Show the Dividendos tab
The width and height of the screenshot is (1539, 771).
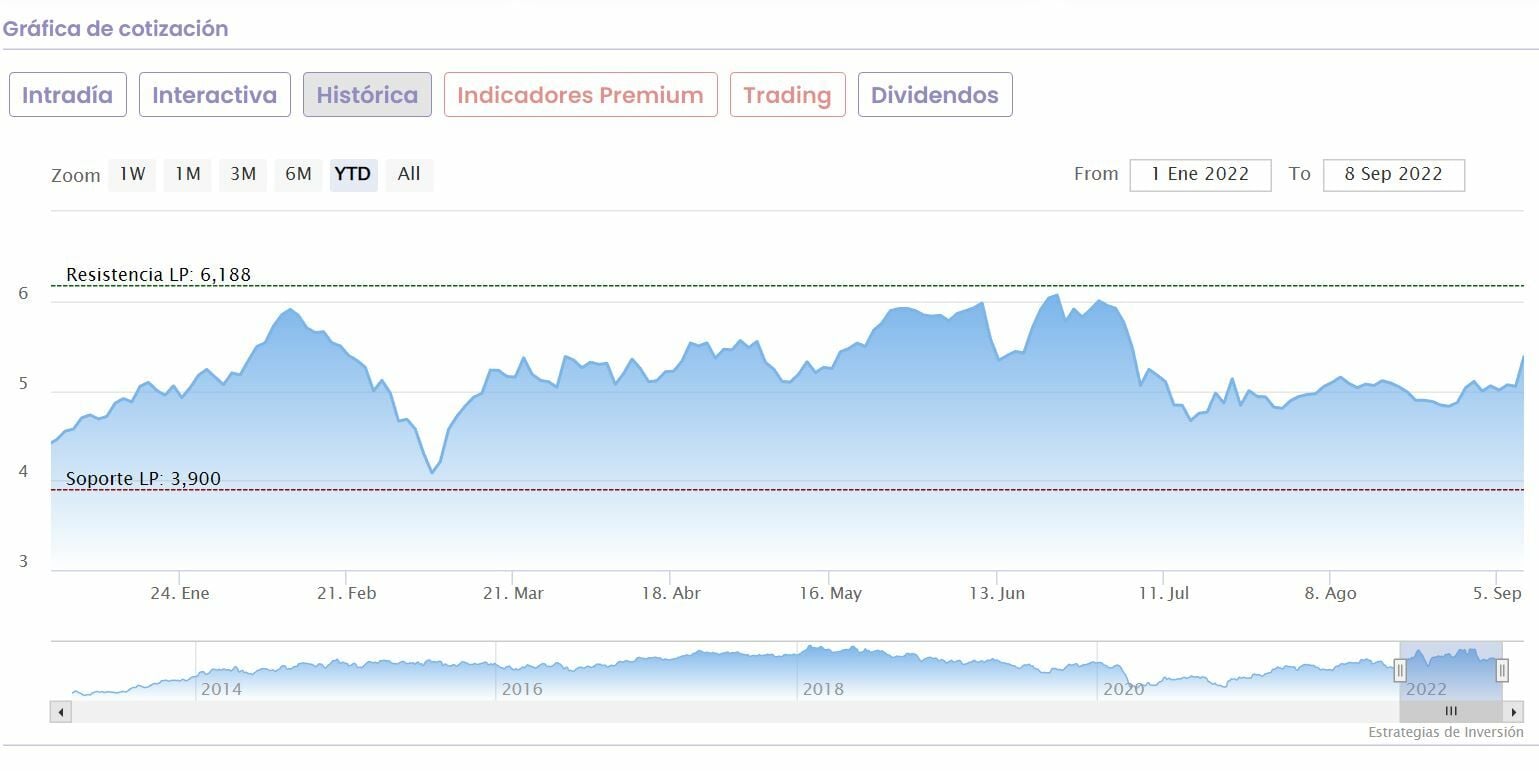point(934,95)
